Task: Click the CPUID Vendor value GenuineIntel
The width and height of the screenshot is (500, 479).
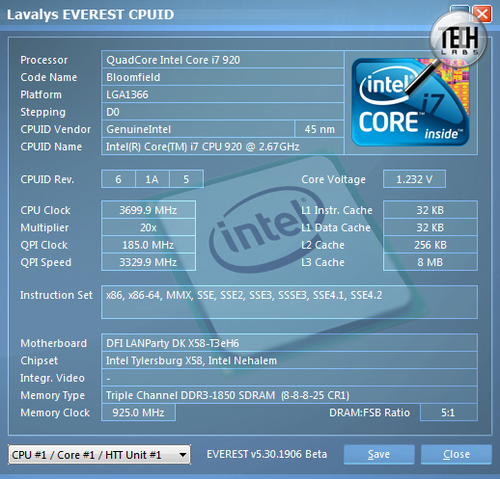Action: click(198, 129)
